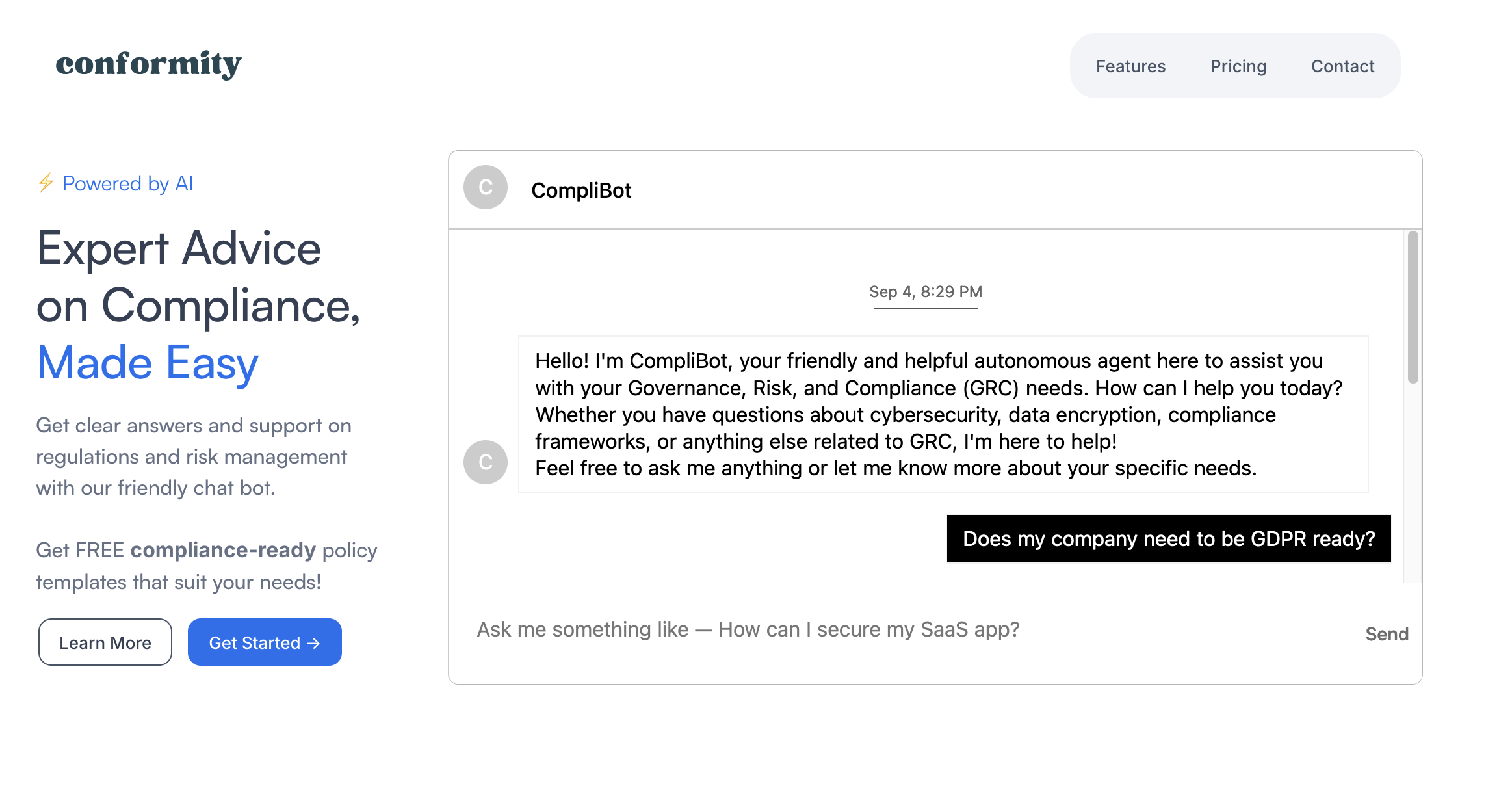
Task: Click the avatar beside the greeting message
Action: coord(485,462)
